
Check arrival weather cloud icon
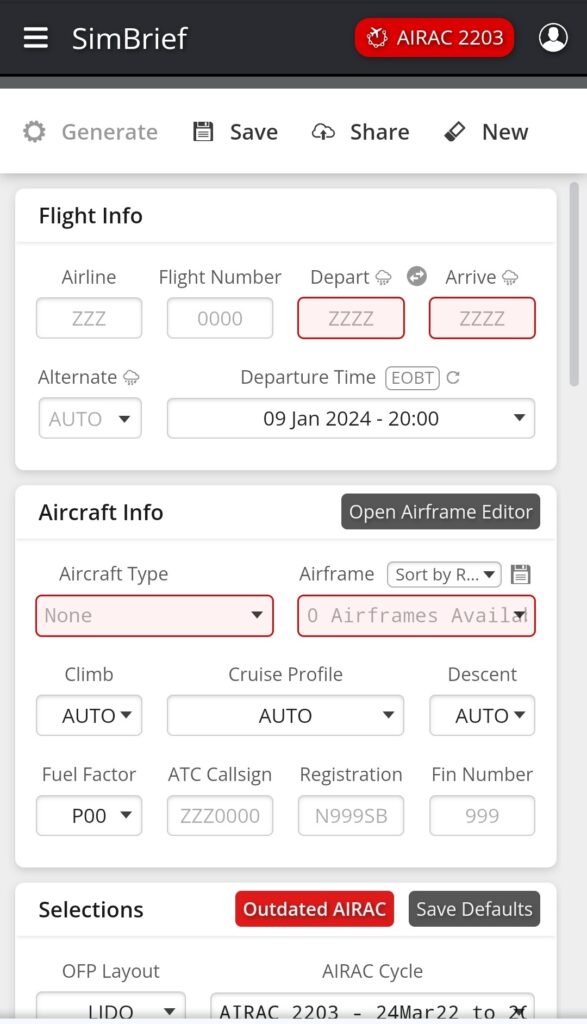[510, 278]
